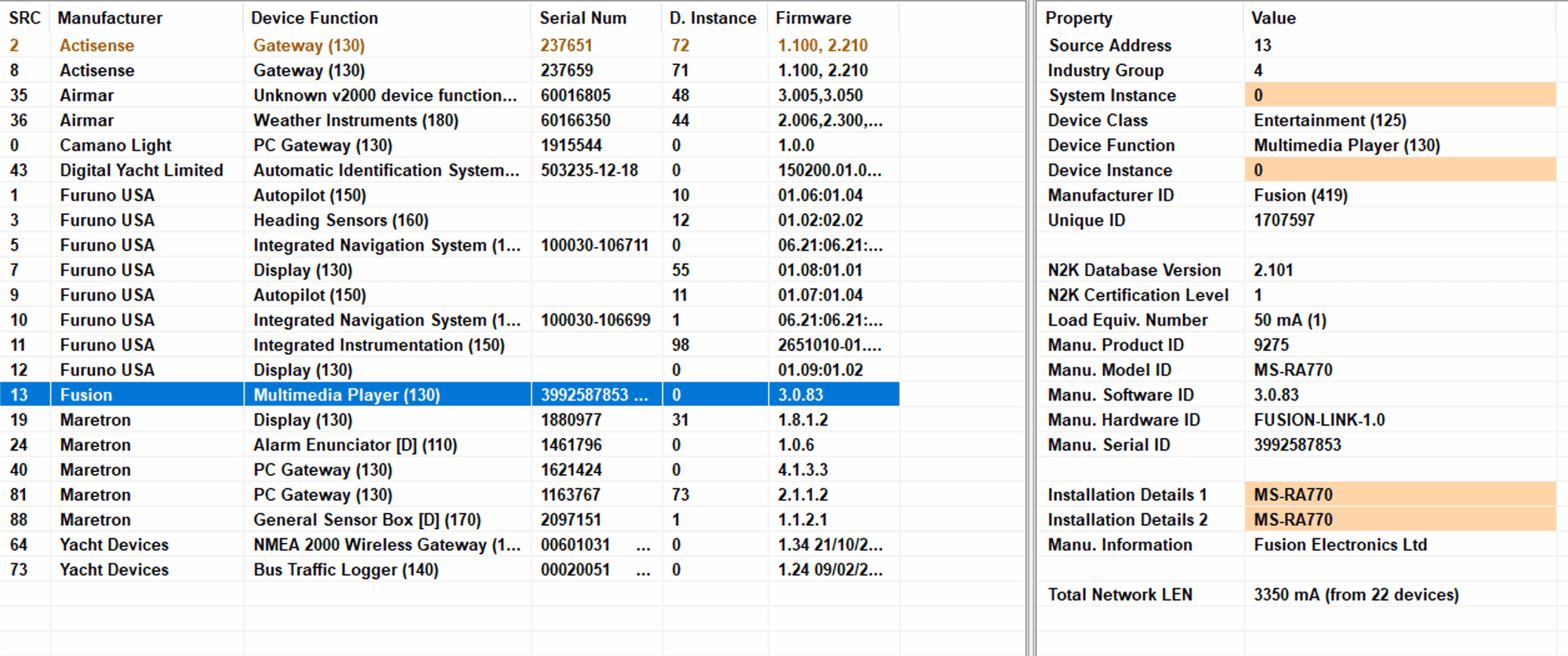Screen dimensions: 1568x656
Task: Select the Airmar Unknown v2000 device row
Action: pos(449,96)
